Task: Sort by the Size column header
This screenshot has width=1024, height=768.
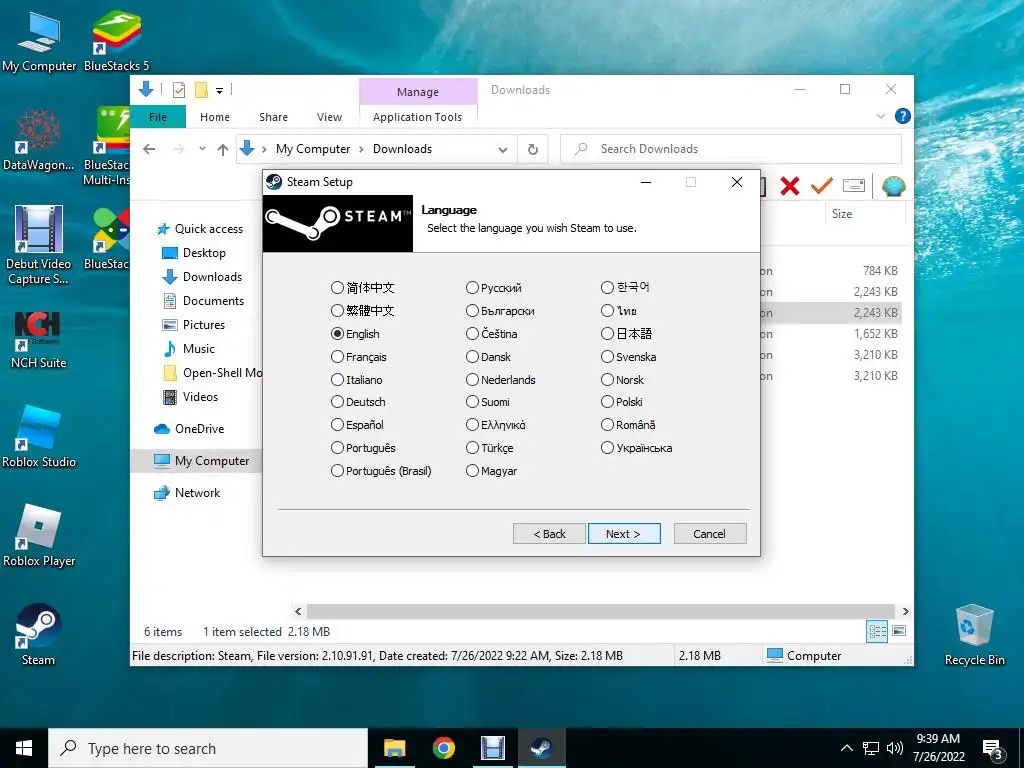Action: [x=842, y=214]
